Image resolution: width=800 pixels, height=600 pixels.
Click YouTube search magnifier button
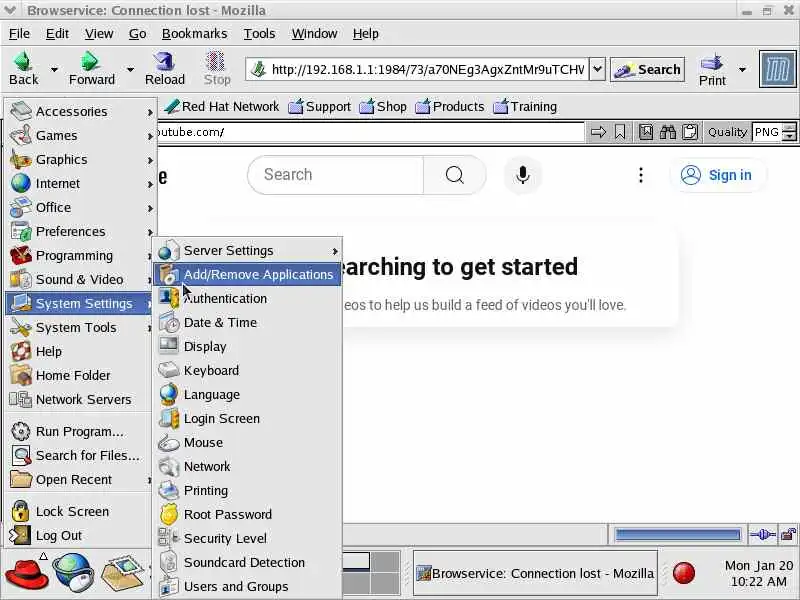(x=454, y=175)
